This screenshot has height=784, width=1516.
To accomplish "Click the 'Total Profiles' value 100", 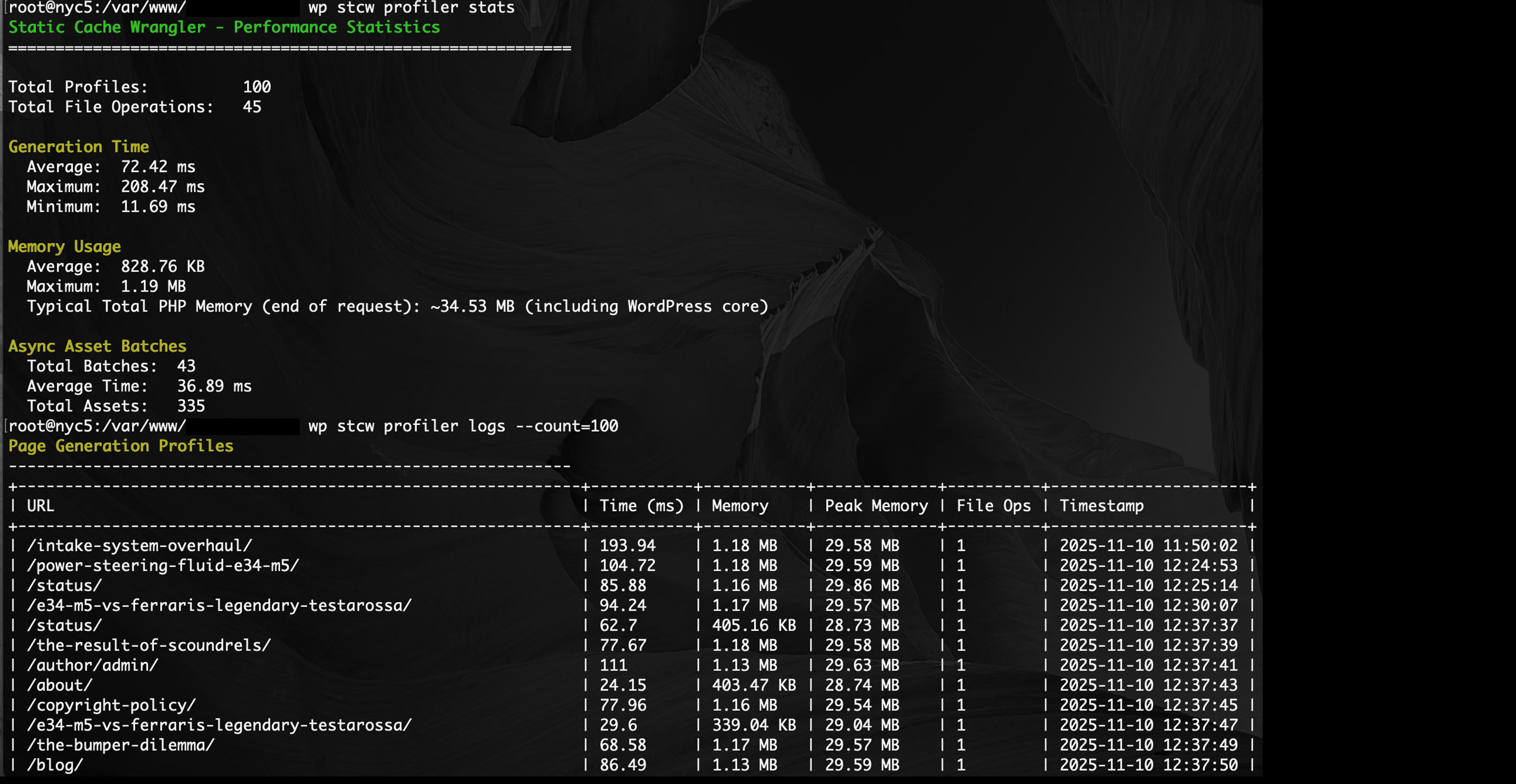I will [x=257, y=87].
